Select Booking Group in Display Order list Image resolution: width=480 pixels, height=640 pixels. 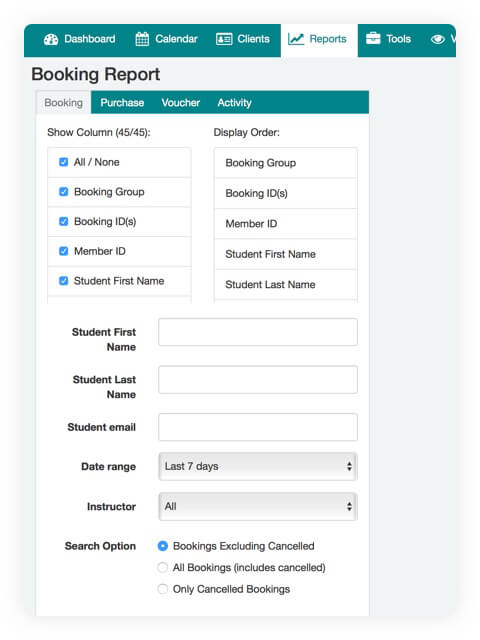pos(286,163)
